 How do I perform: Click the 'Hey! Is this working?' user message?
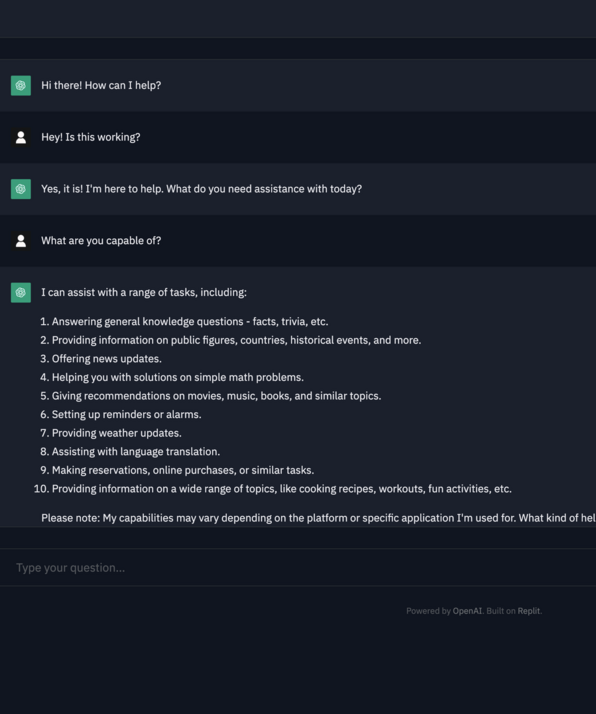pyautogui.click(x=91, y=138)
